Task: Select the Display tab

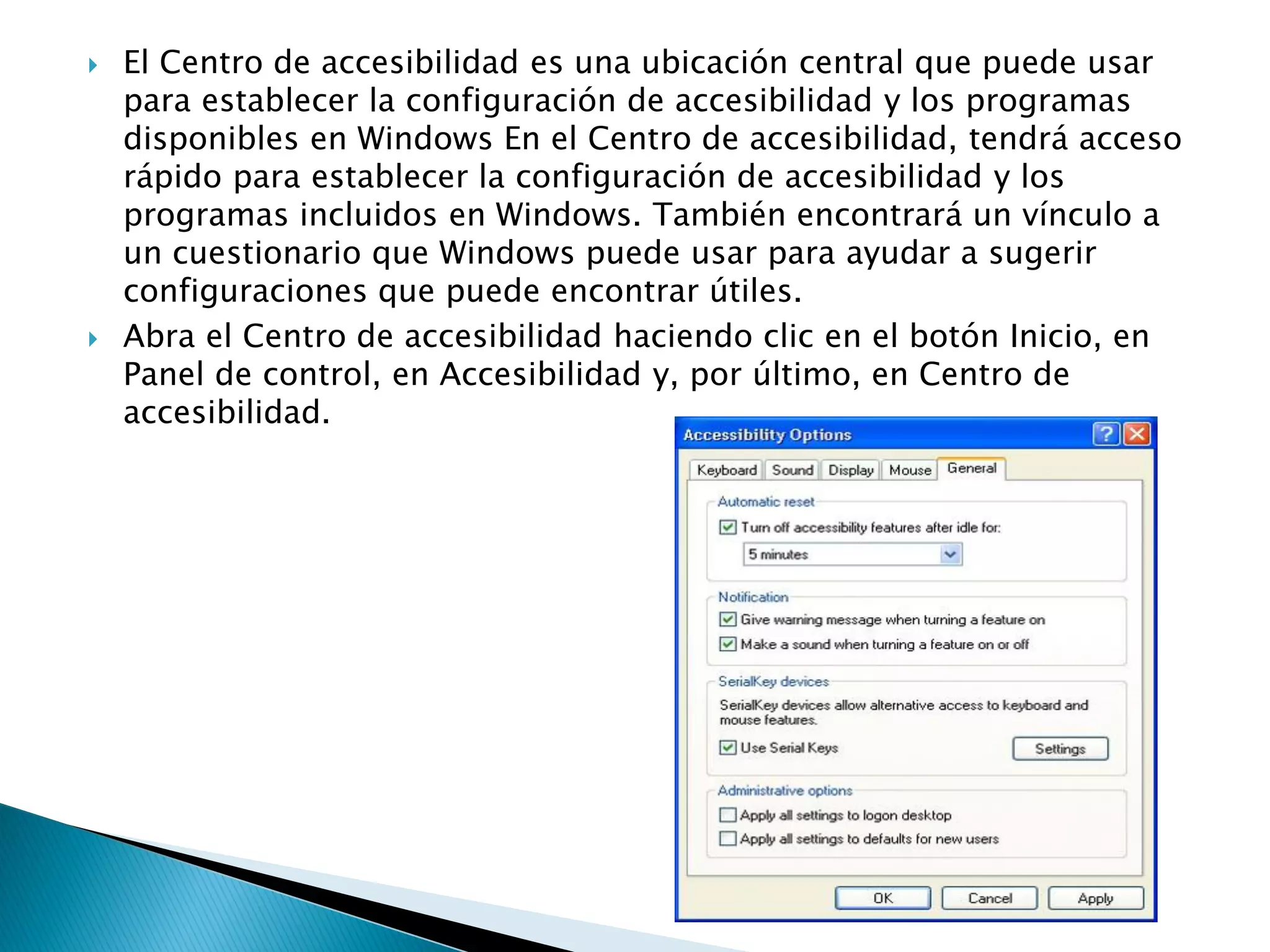Action: pyautogui.click(x=850, y=470)
